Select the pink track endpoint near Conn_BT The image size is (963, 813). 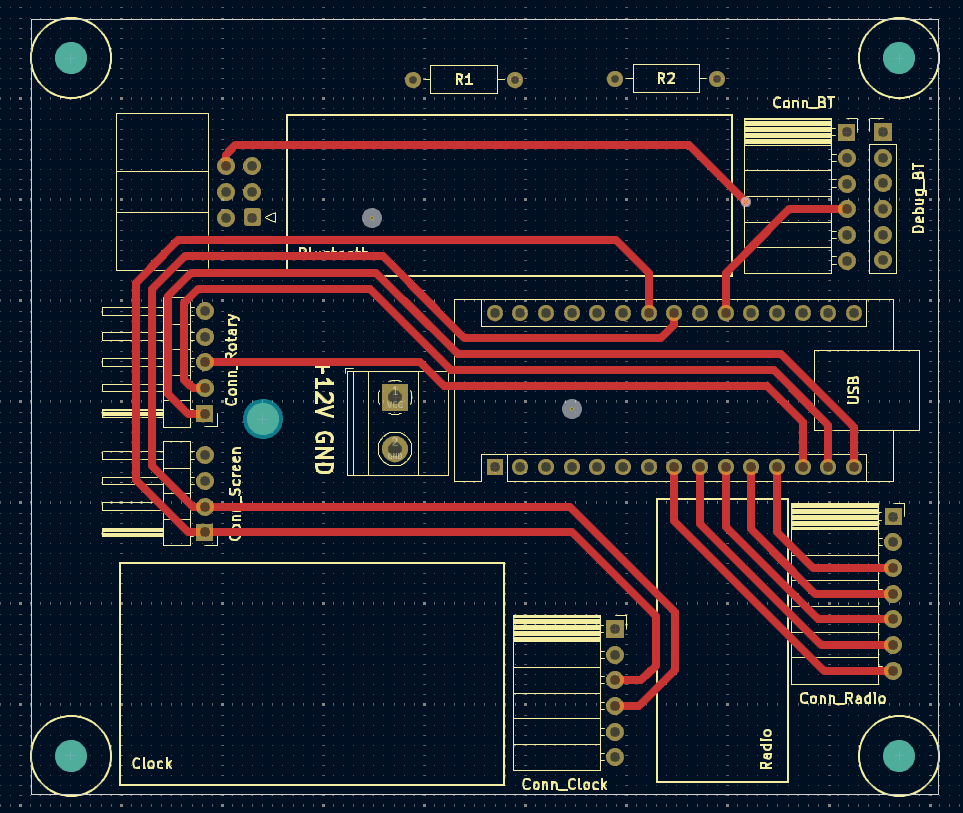(746, 201)
